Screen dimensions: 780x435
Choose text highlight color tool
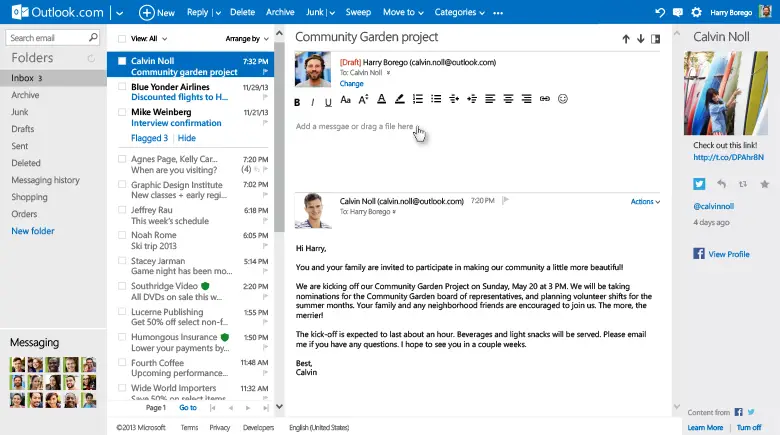pos(399,99)
